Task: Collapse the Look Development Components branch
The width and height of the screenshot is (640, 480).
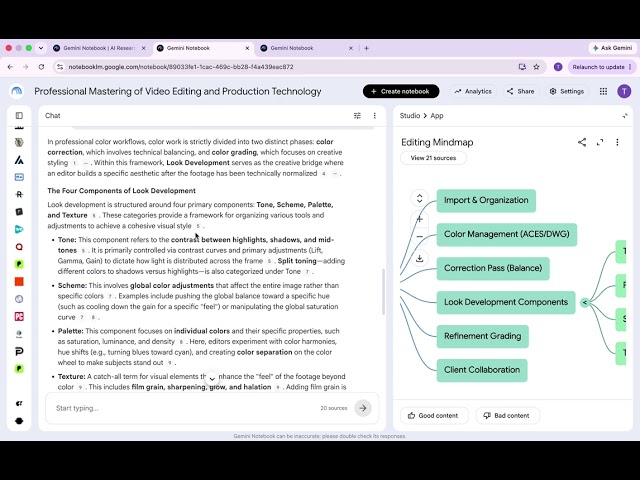Action: pyautogui.click(x=584, y=302)
